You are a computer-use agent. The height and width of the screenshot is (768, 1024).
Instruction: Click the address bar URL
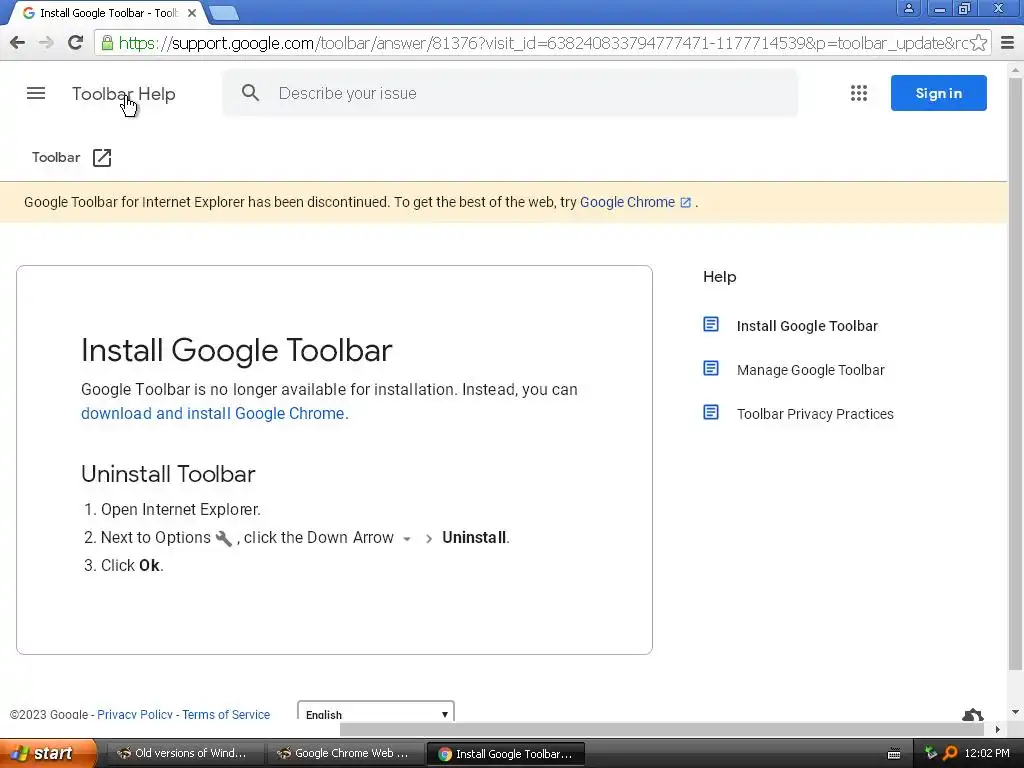pos(543,43)
